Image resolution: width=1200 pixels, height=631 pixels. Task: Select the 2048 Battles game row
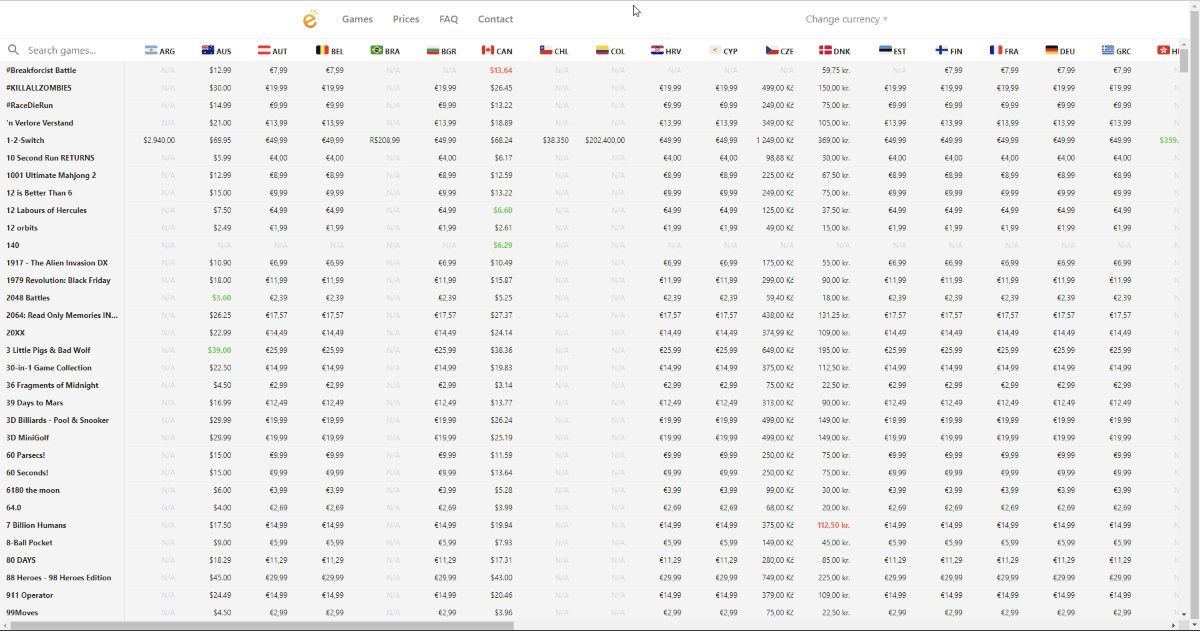28,298
